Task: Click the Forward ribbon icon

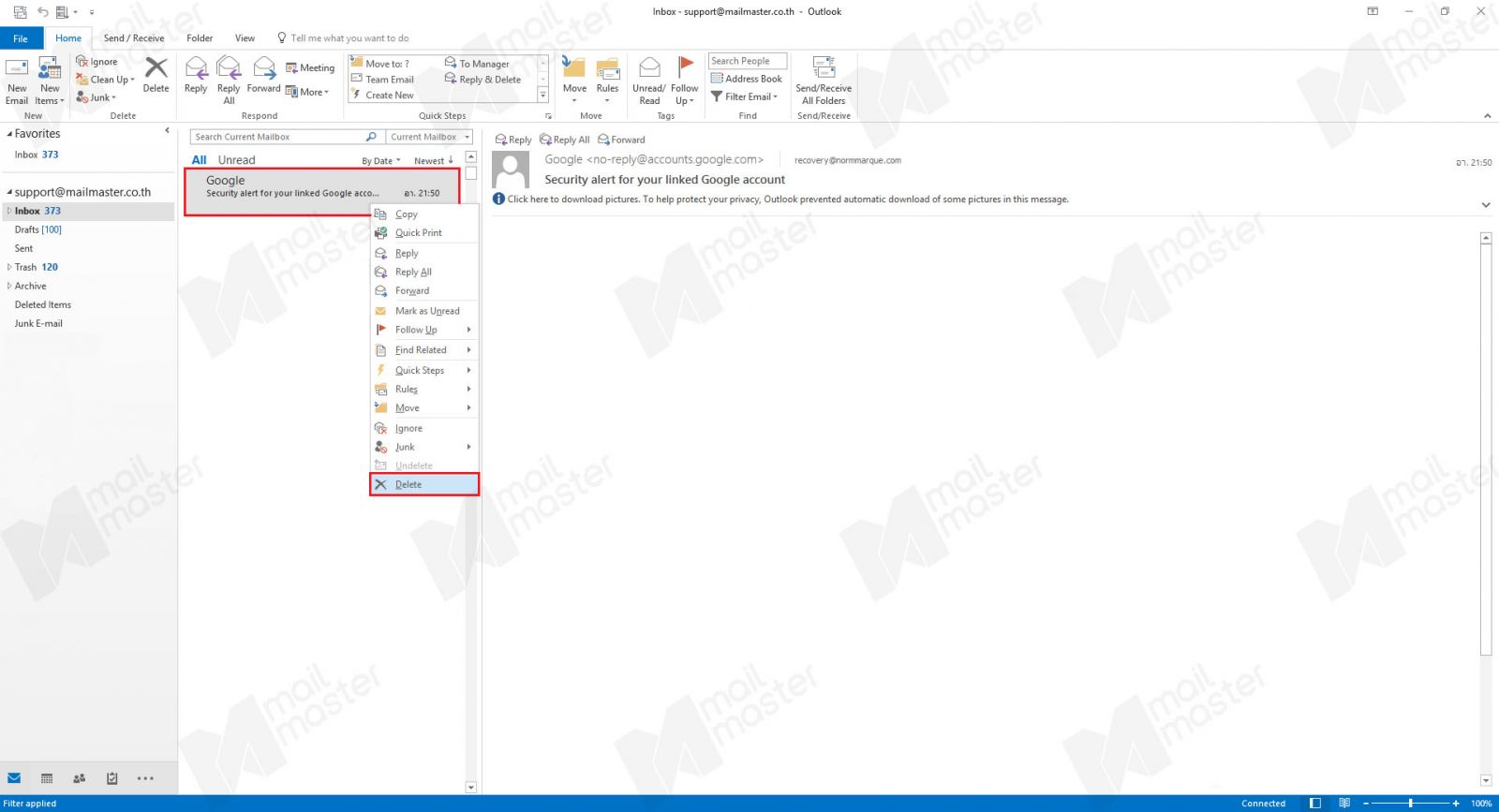Action: pyautogui.click(x=264, y=75)
